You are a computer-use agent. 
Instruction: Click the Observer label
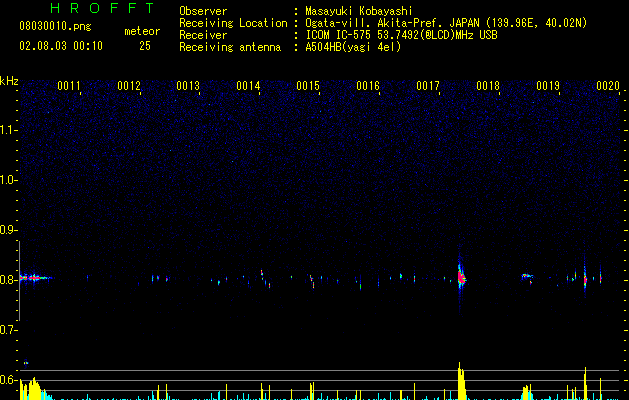point(203,11)
